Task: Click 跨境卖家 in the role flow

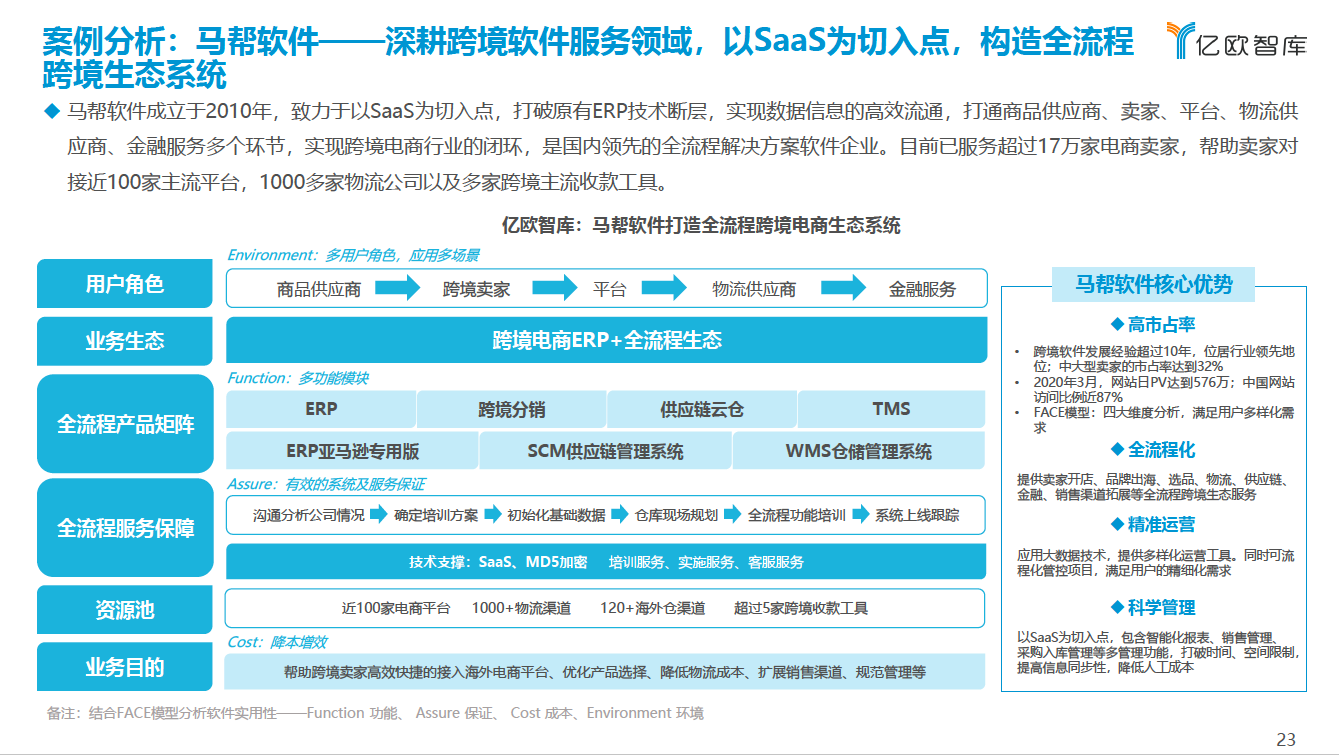Action: pyautogui.click(x=476, y=289)
